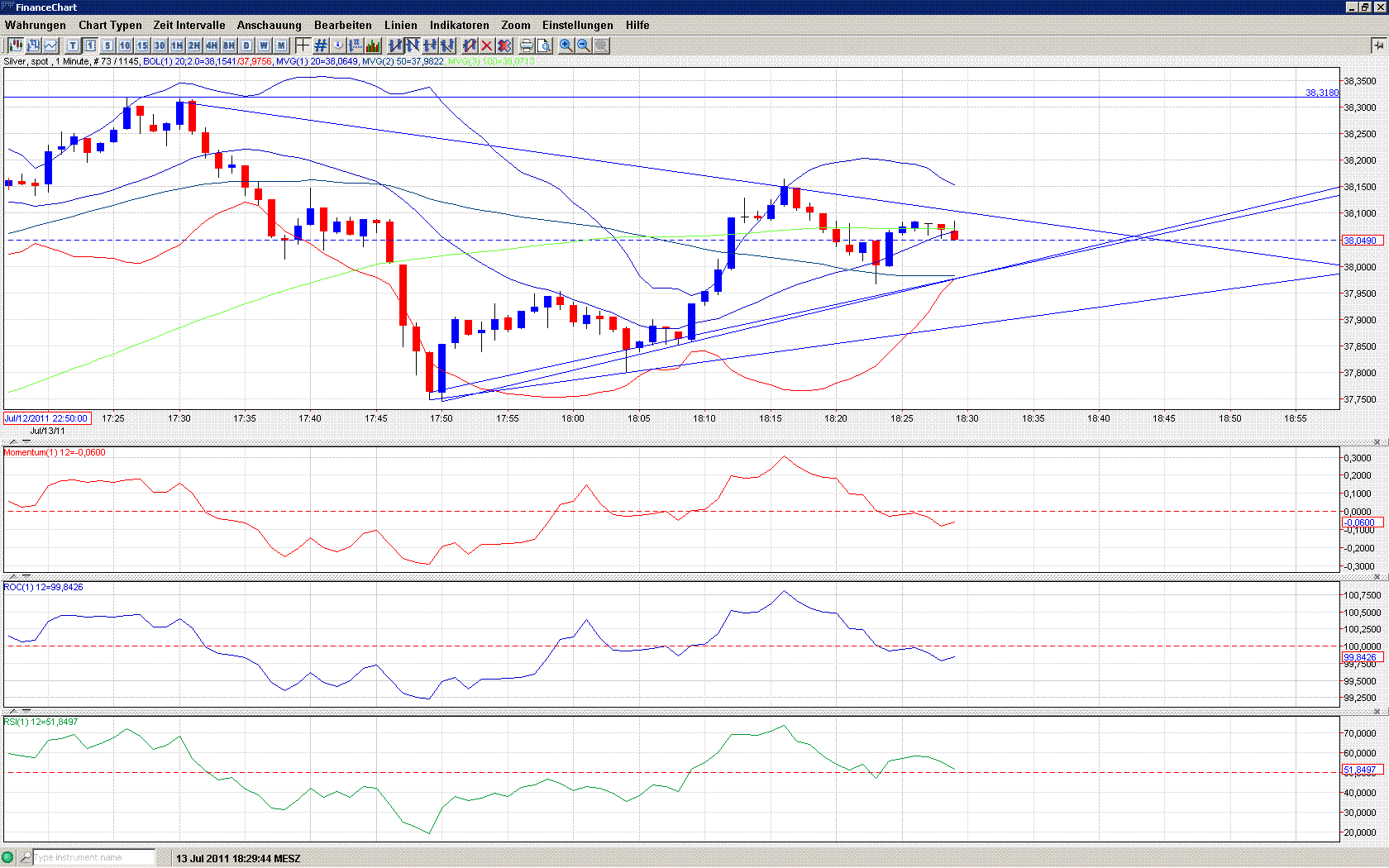1389x868 pixels.
Task: Open the Chart Typen menu
Action: 110,25
